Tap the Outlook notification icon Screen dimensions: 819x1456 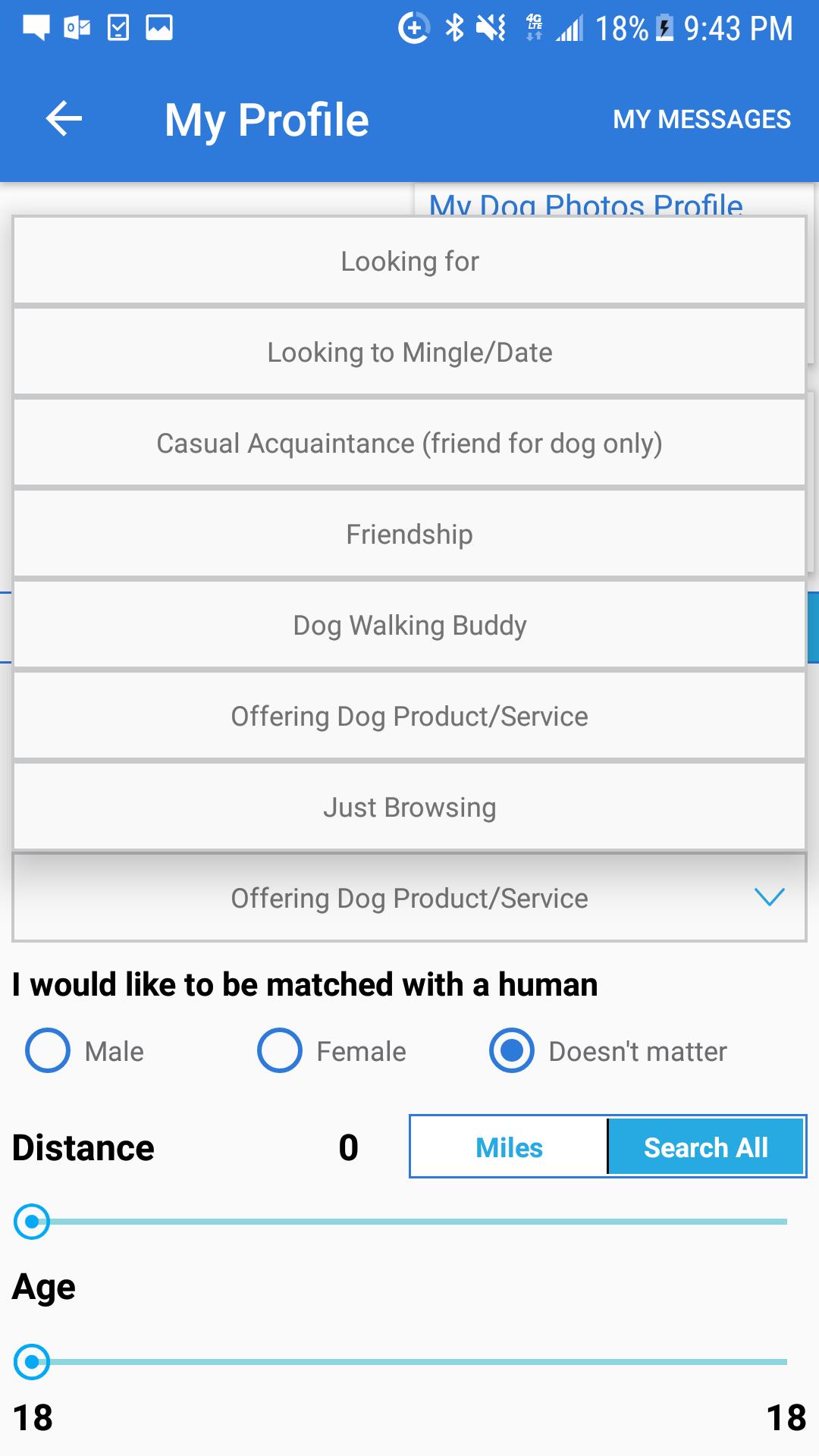click(77, 28)
